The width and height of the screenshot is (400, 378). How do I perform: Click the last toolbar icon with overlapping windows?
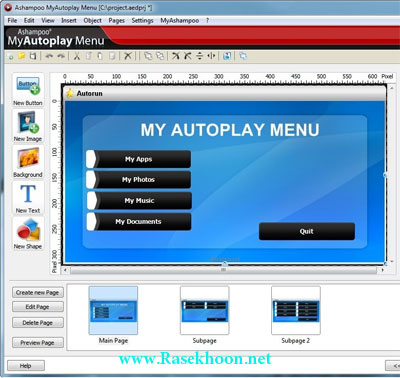(243, 56)
